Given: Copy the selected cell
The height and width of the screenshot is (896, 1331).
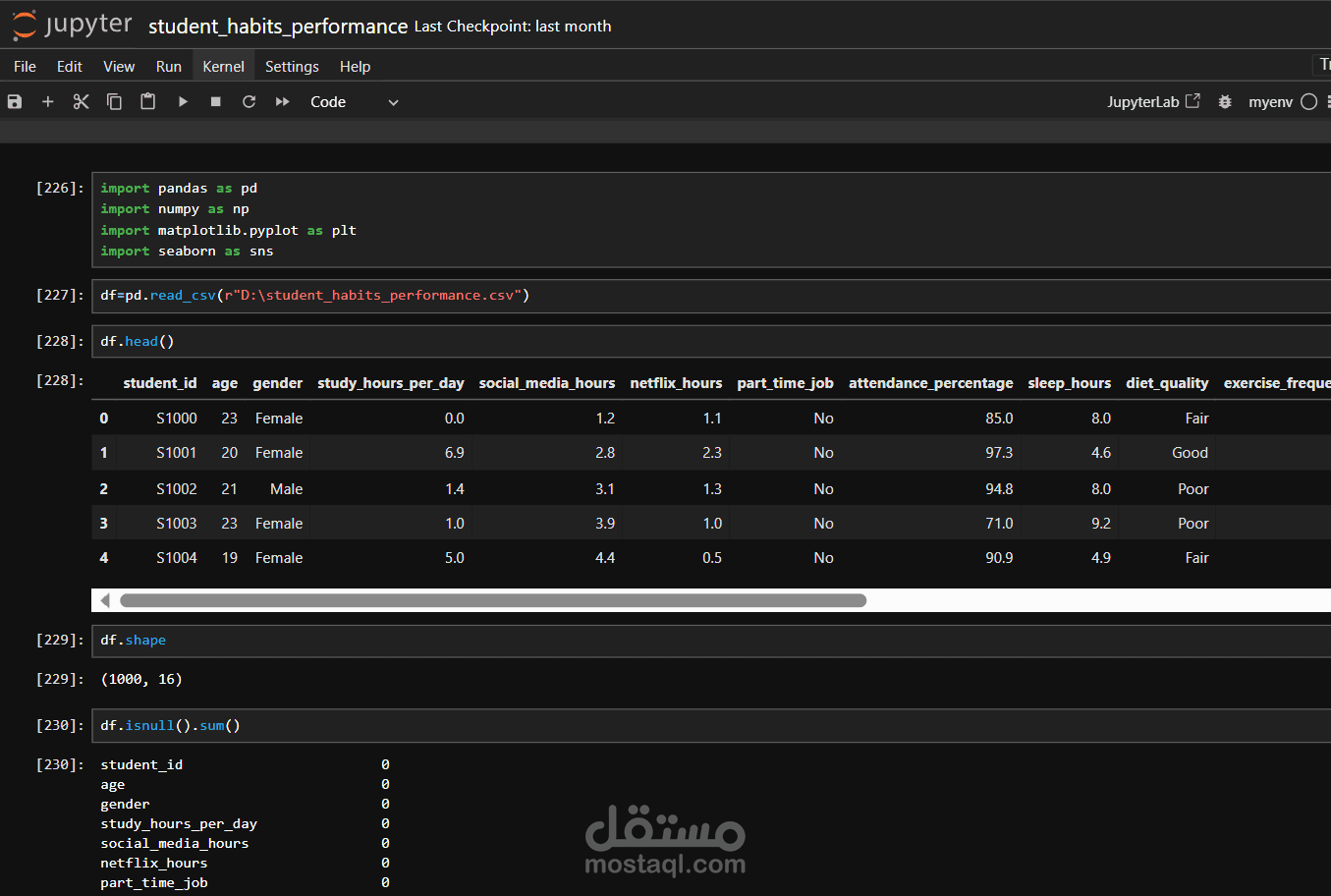Looking at the screenshot, I should [x=115, y=102].
